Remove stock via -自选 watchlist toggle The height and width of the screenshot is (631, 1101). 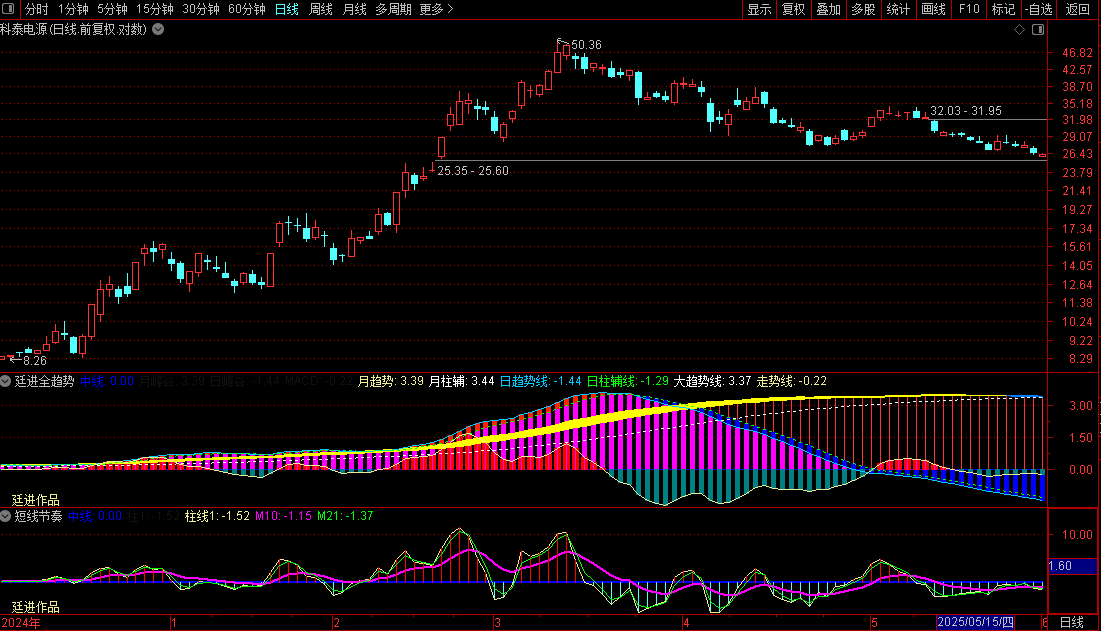point(1039,9)
